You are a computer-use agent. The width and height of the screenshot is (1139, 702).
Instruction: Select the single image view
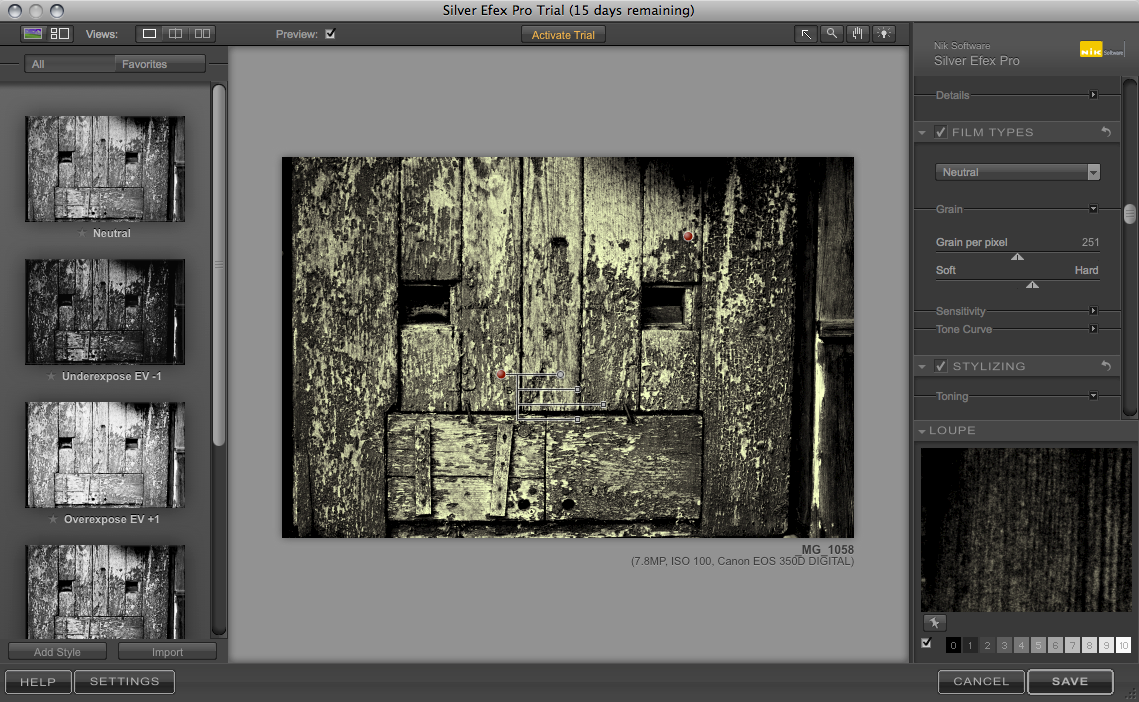click(149, 33)
